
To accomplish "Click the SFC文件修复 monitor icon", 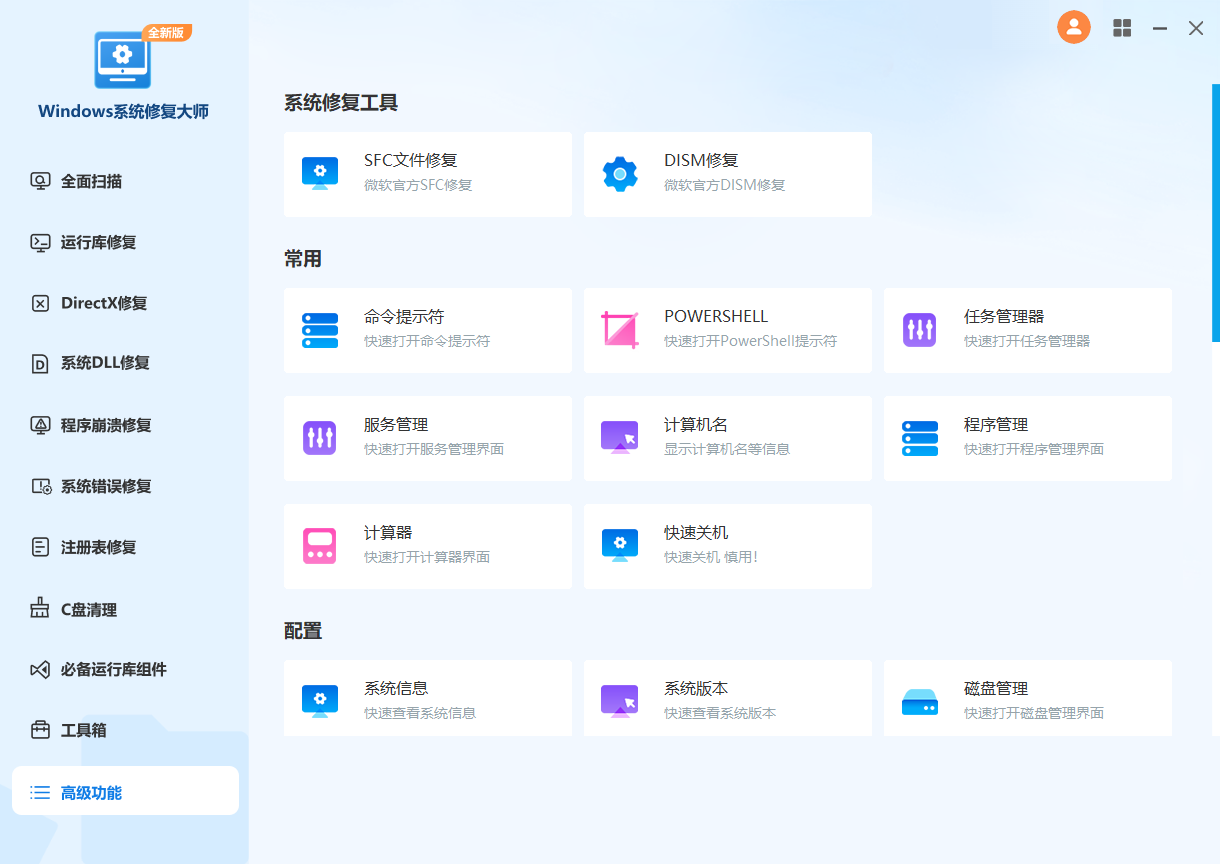I will (320, 174).
